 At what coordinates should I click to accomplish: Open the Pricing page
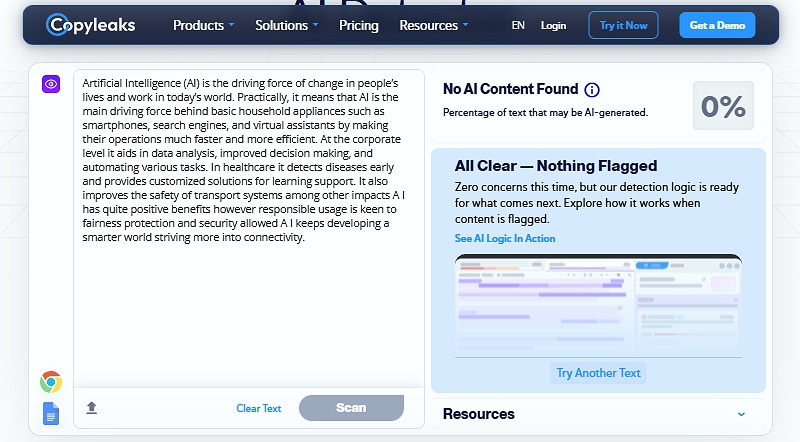pos(359,25)
